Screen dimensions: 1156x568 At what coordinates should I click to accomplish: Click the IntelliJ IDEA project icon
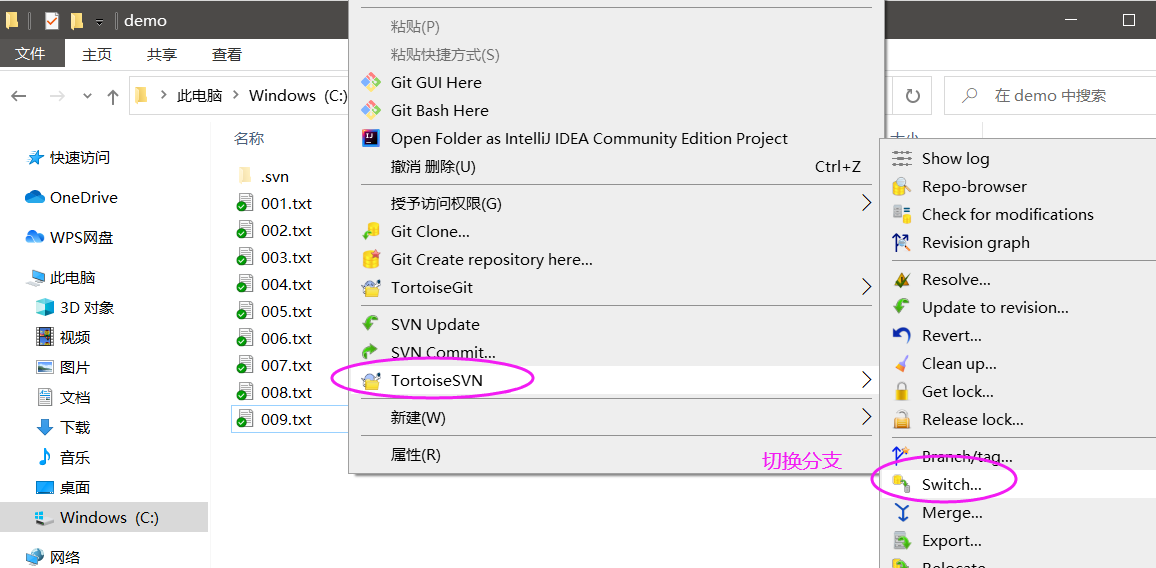click(371, 138)
